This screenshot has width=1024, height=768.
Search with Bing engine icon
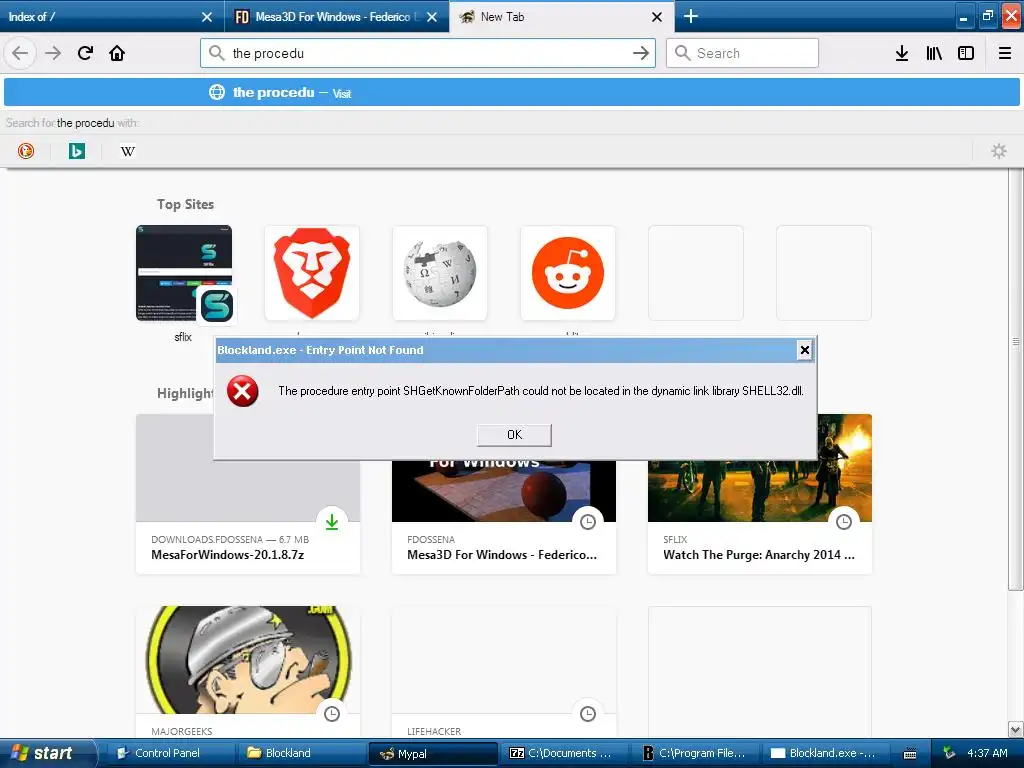pyautogui.click(x=76, y=151)
